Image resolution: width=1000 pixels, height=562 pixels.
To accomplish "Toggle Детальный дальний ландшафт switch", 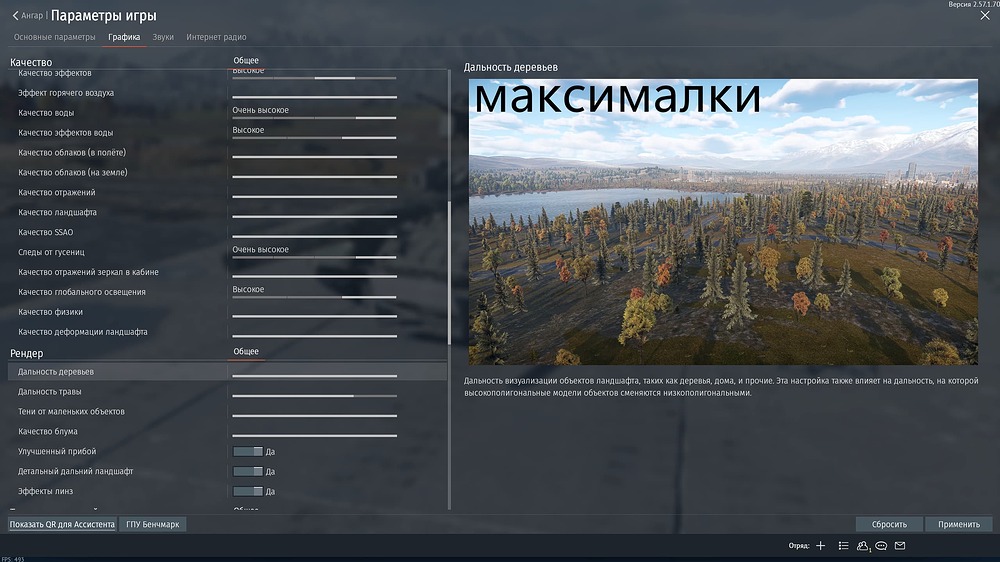I will (247, 471).
